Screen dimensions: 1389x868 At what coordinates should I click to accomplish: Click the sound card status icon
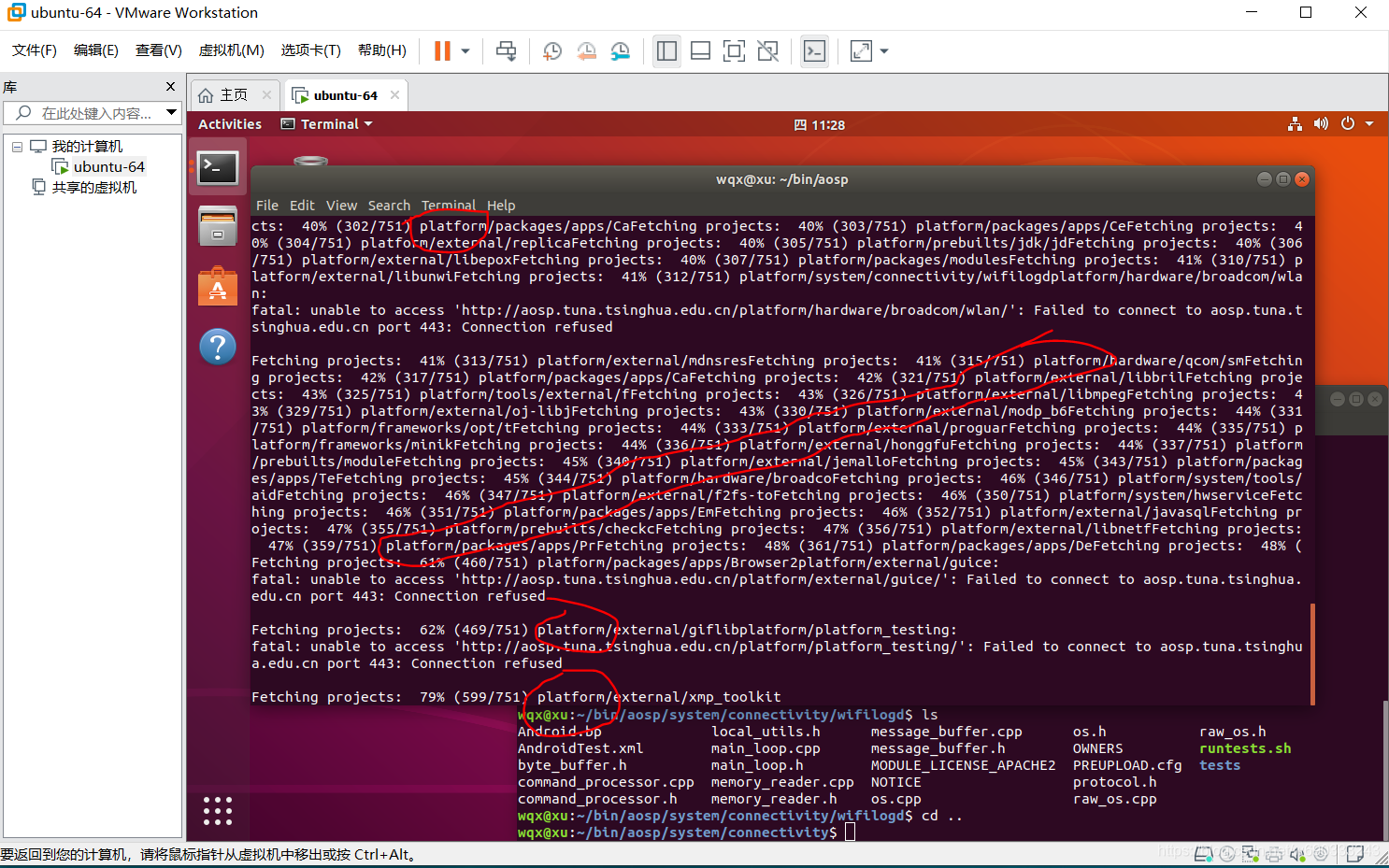click(x=1297, y=853)
